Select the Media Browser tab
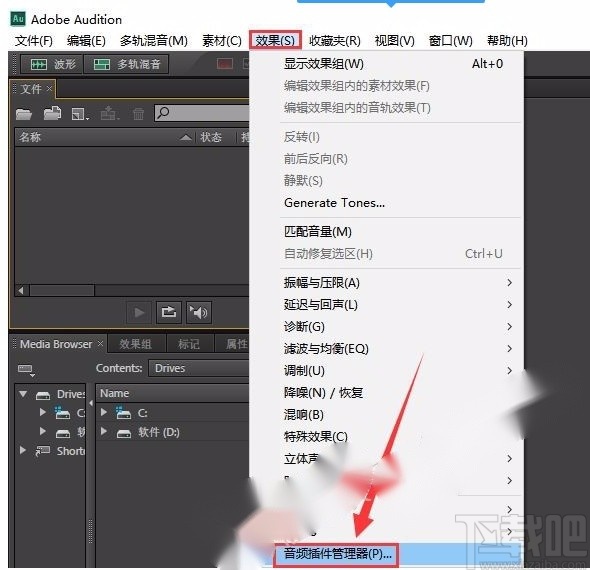The height and width of the screenshot is (570, 590). tap(56, 344)
